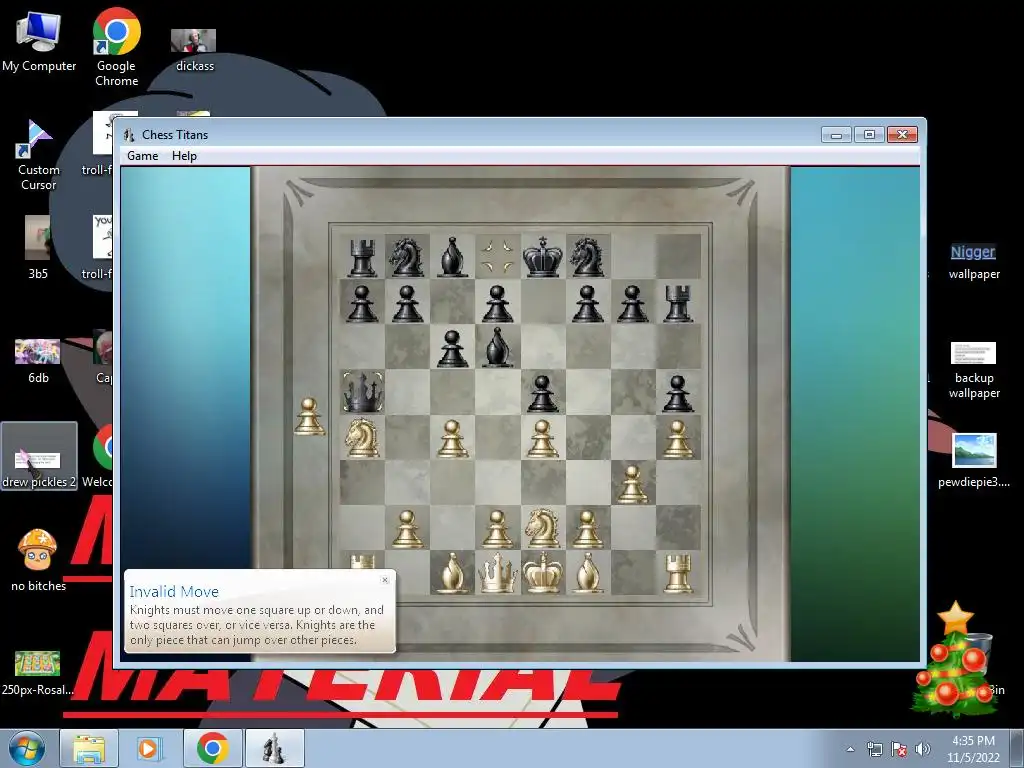
Task: Maximize the Chess Titans window
Action: [x=869, y=135]
